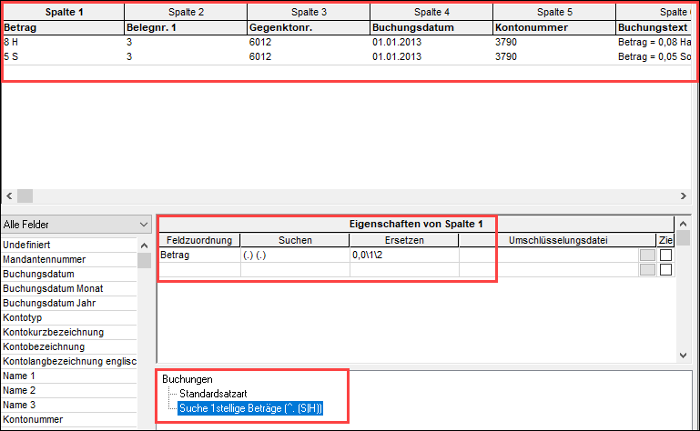This screenshot has height=431, width=700.
Task: Select Name 1 in the field list
Action: [69, 376]
